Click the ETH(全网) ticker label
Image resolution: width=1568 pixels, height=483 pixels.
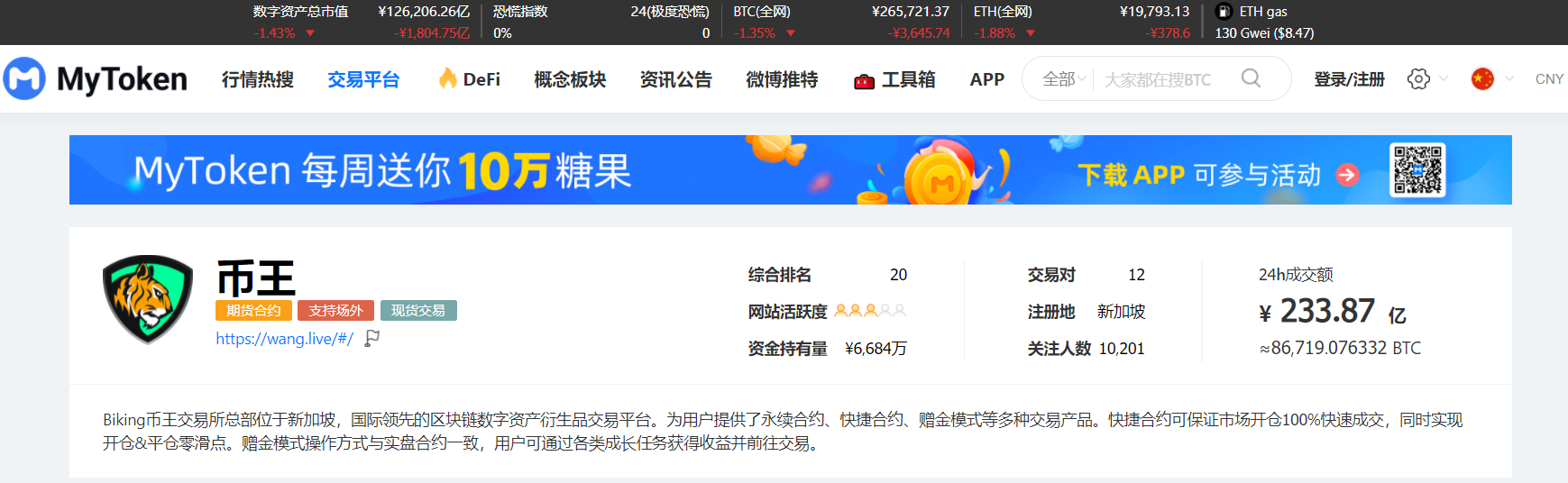pyautogui.click(x=1003, y=12)
